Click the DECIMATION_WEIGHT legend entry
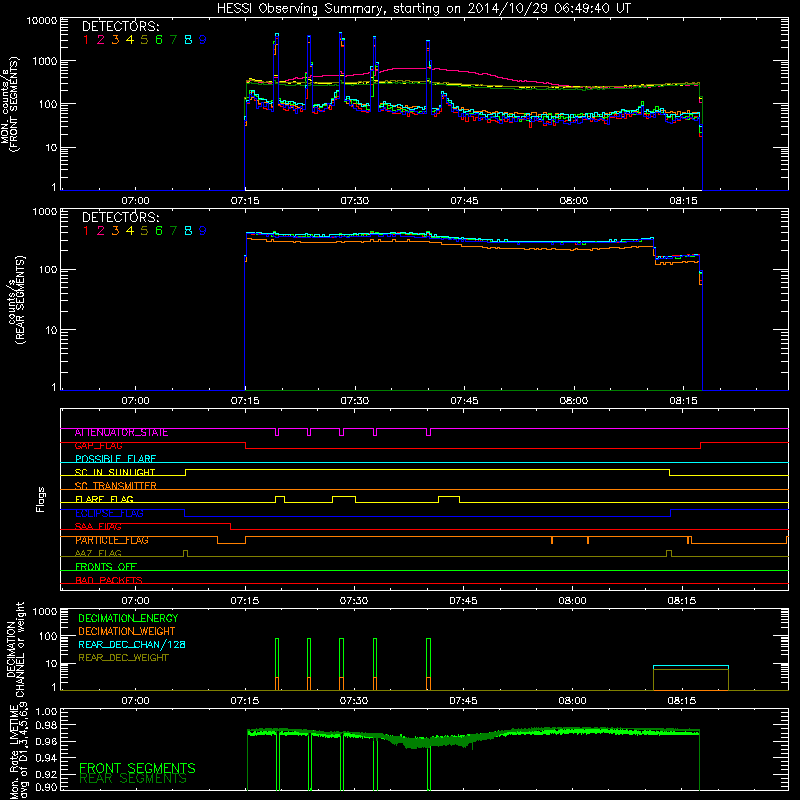 click(127, 632)
